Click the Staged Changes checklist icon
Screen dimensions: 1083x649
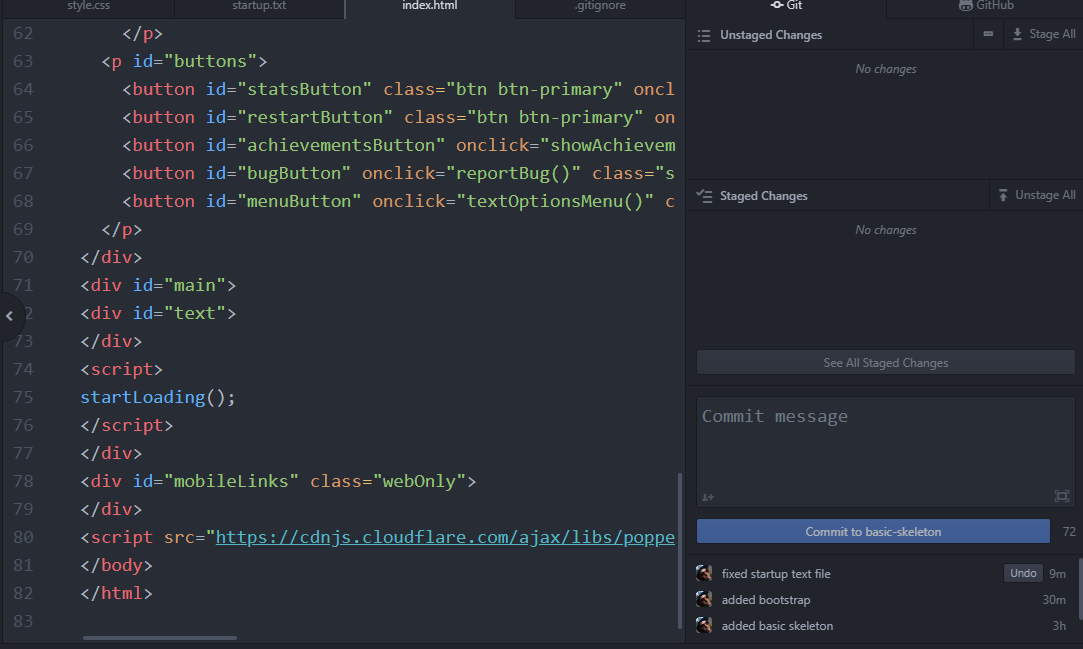[704, 196]
